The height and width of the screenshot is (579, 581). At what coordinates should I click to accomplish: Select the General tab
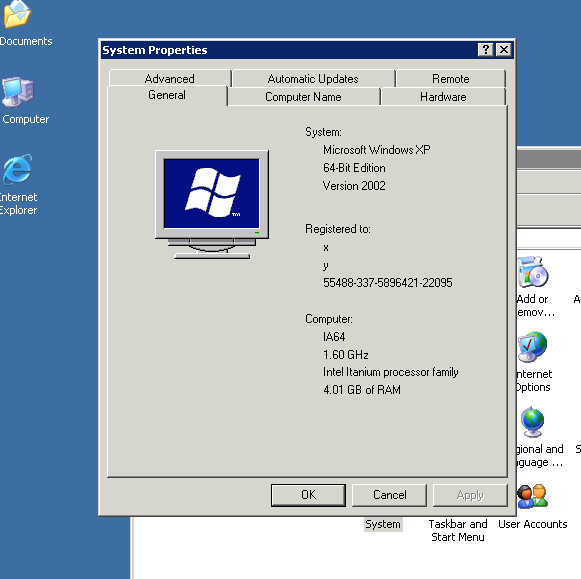click(x=167, y=95)
